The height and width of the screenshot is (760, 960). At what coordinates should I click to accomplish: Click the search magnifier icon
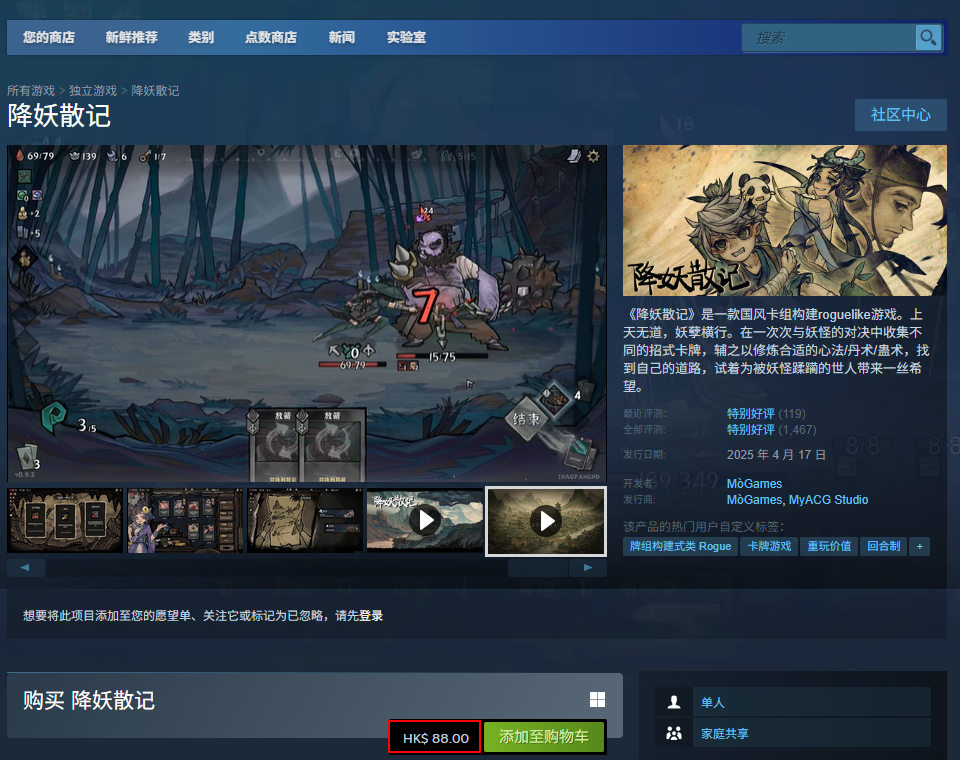(928, 37)
